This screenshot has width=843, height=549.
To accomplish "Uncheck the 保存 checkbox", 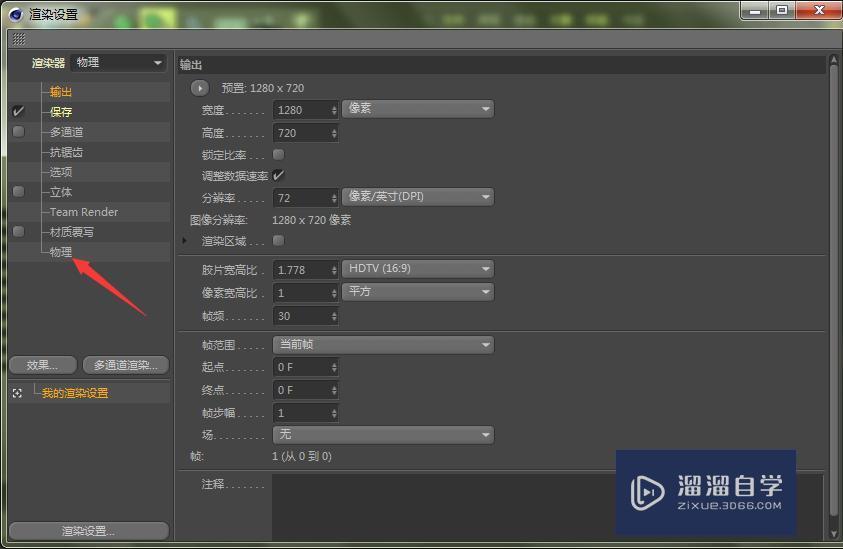I will point(18,111).
